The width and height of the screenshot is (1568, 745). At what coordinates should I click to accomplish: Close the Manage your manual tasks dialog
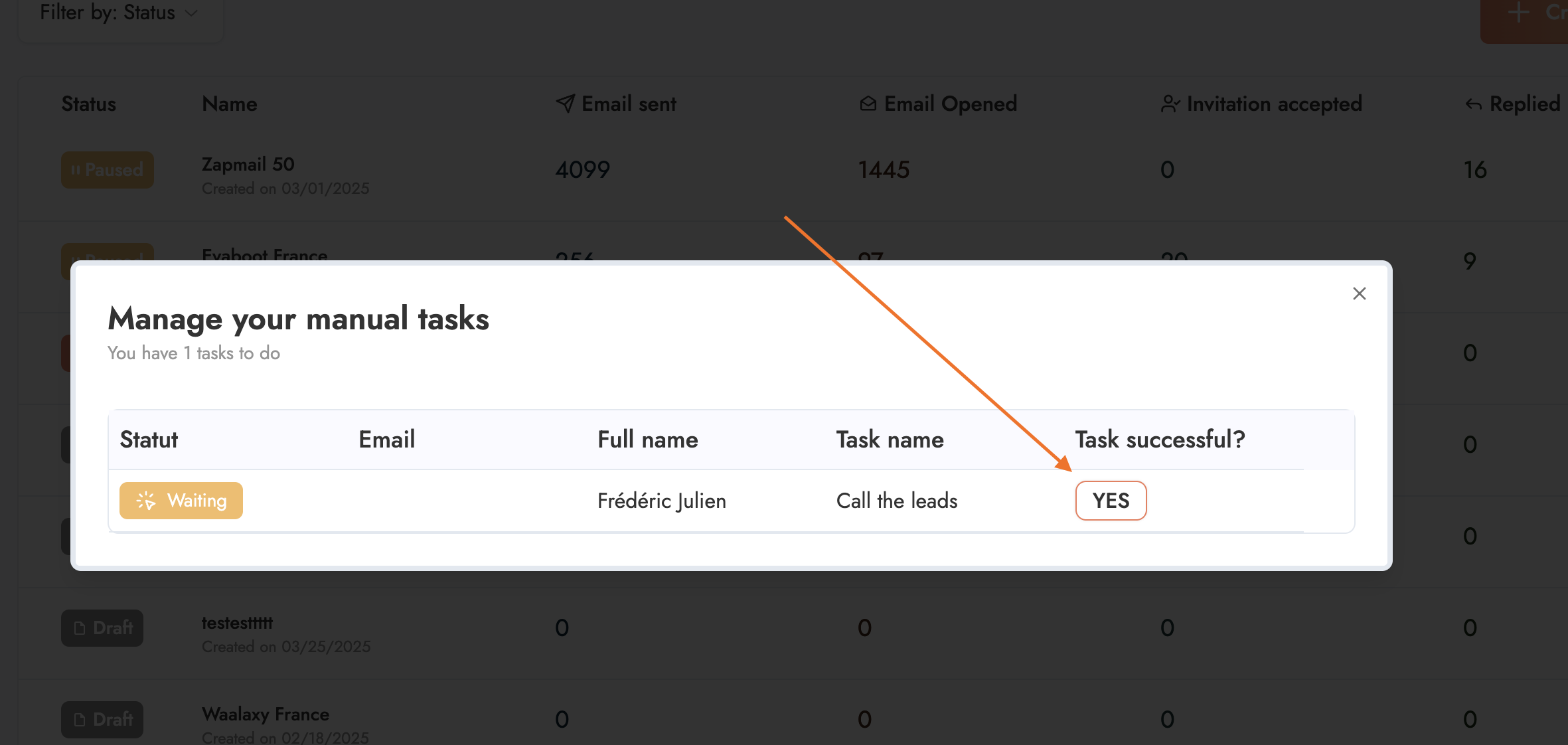click(x=1359, y=293)
